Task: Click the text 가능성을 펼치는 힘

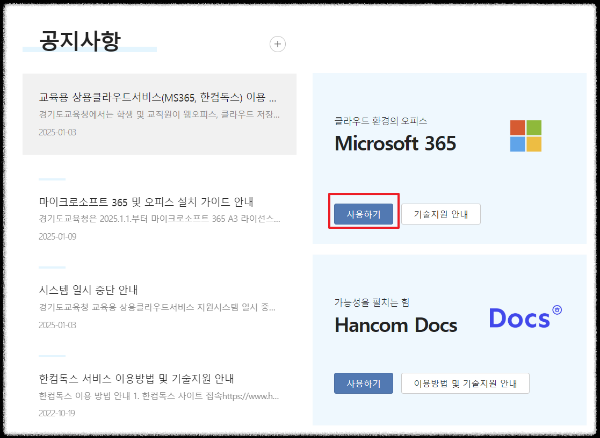Action: pos(372,303)
